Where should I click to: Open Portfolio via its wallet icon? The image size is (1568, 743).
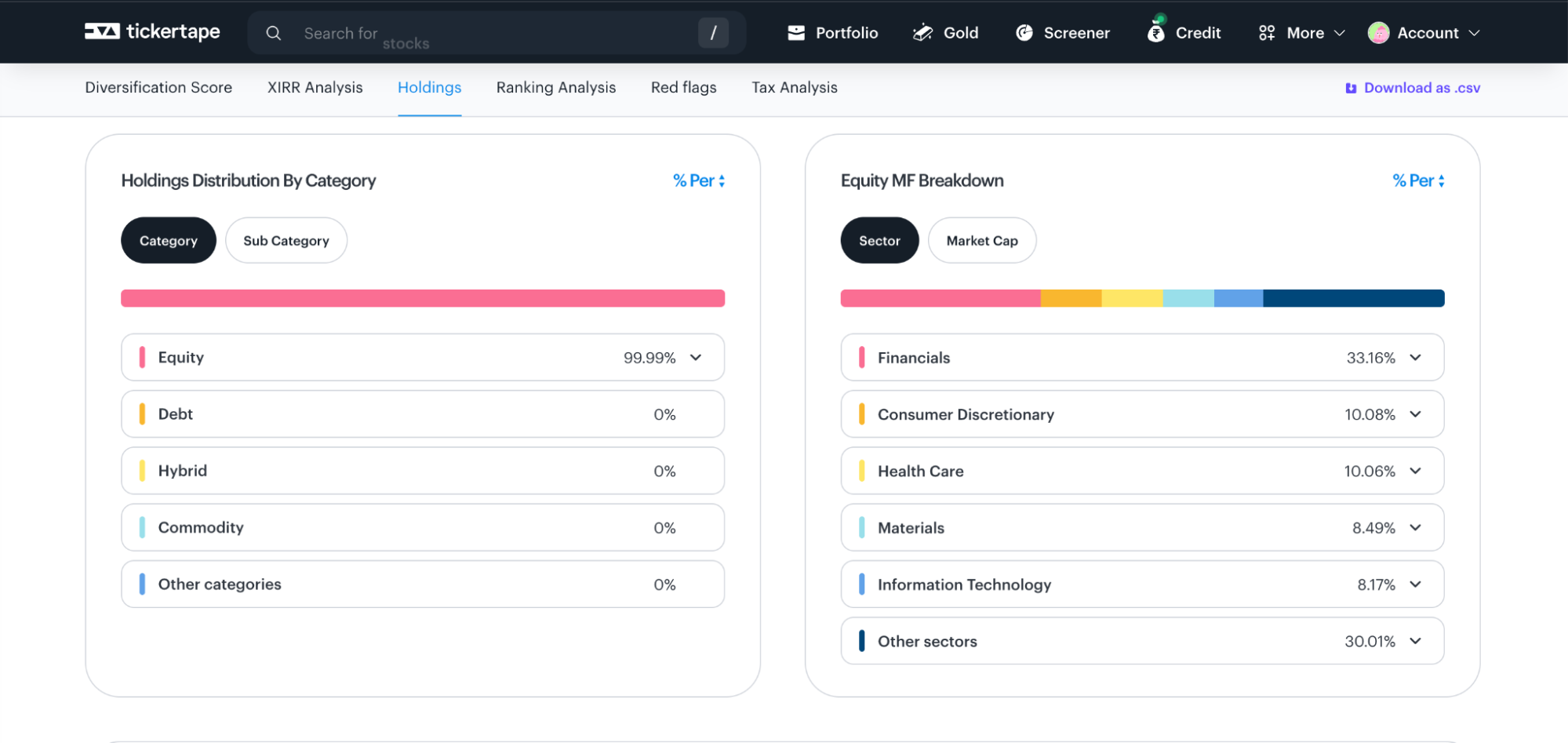pos(796,33)
